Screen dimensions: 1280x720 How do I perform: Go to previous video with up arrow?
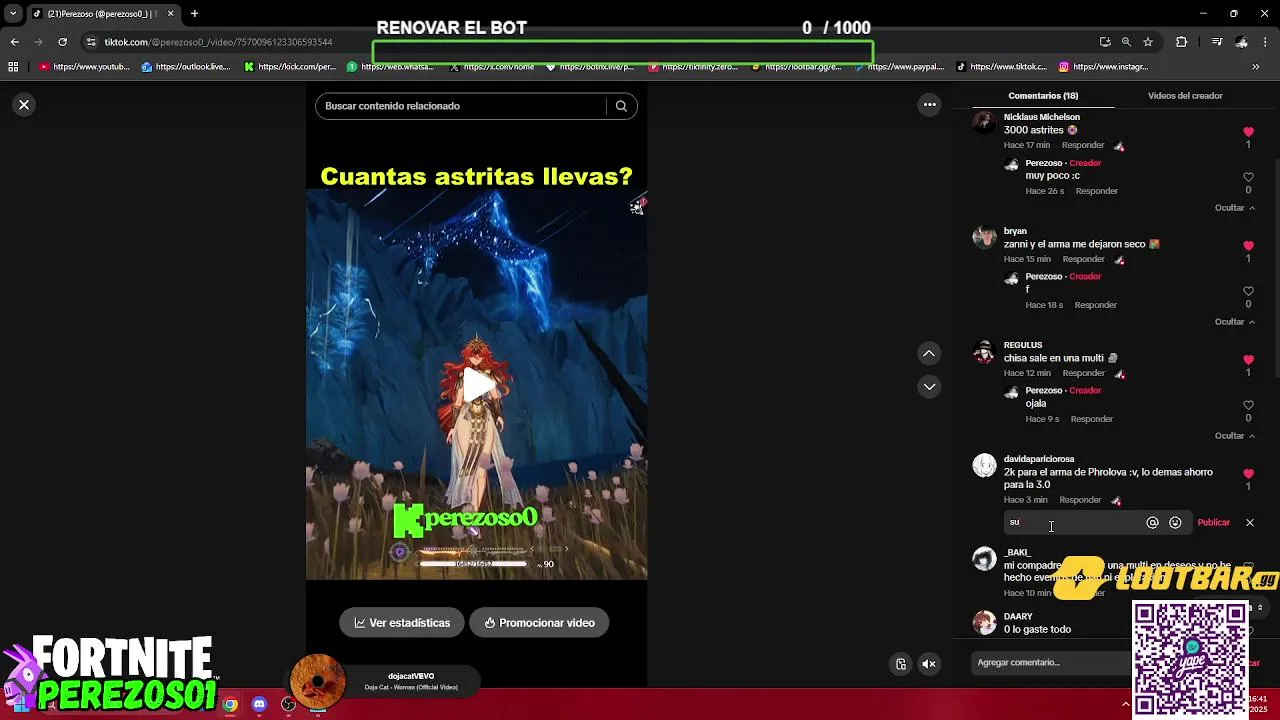coord(929,353)
